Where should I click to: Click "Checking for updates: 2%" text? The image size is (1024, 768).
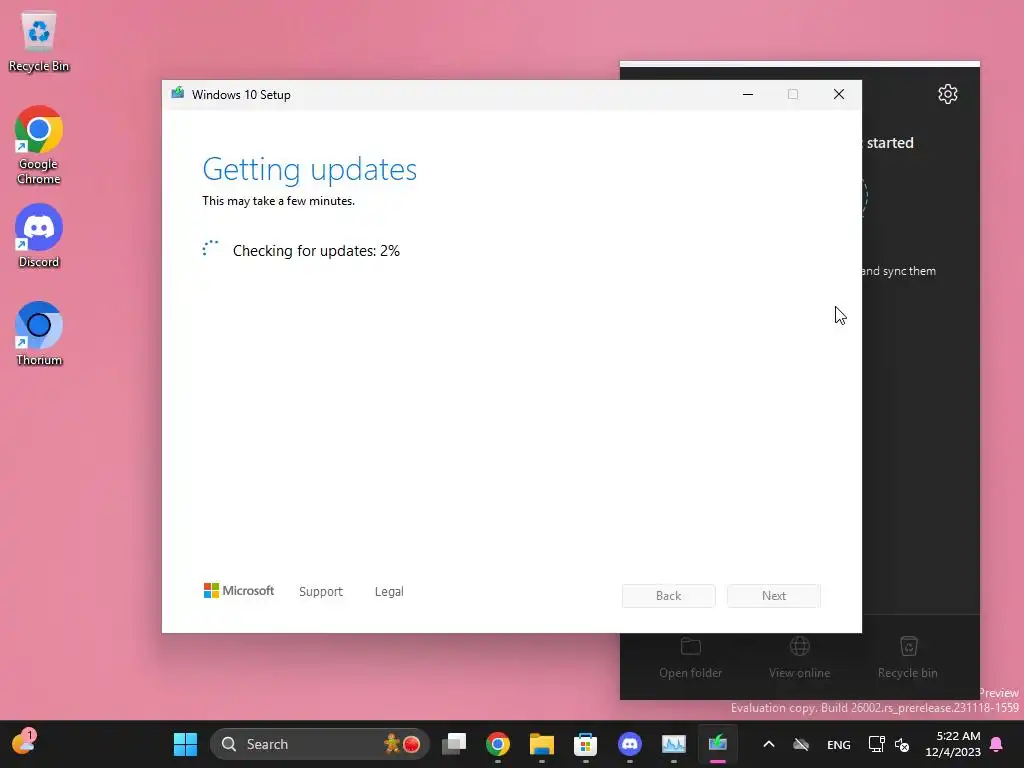tap(316, 251)
